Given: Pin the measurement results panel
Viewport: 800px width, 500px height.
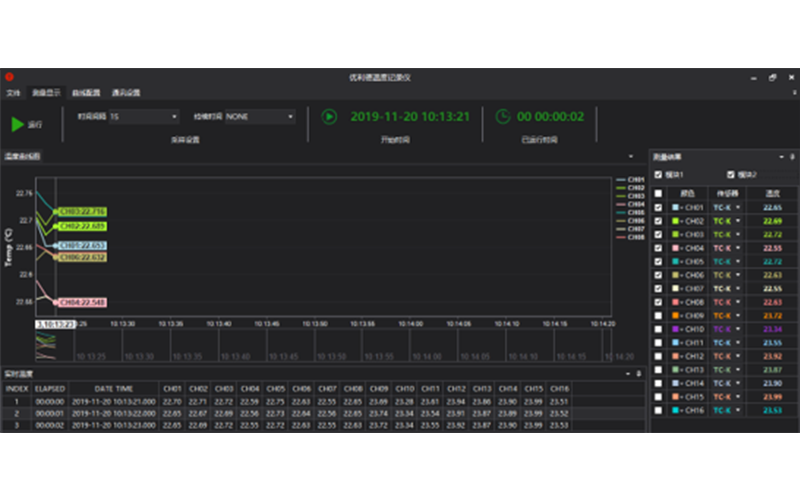Looking at the screenshot, I should point(792,157).
